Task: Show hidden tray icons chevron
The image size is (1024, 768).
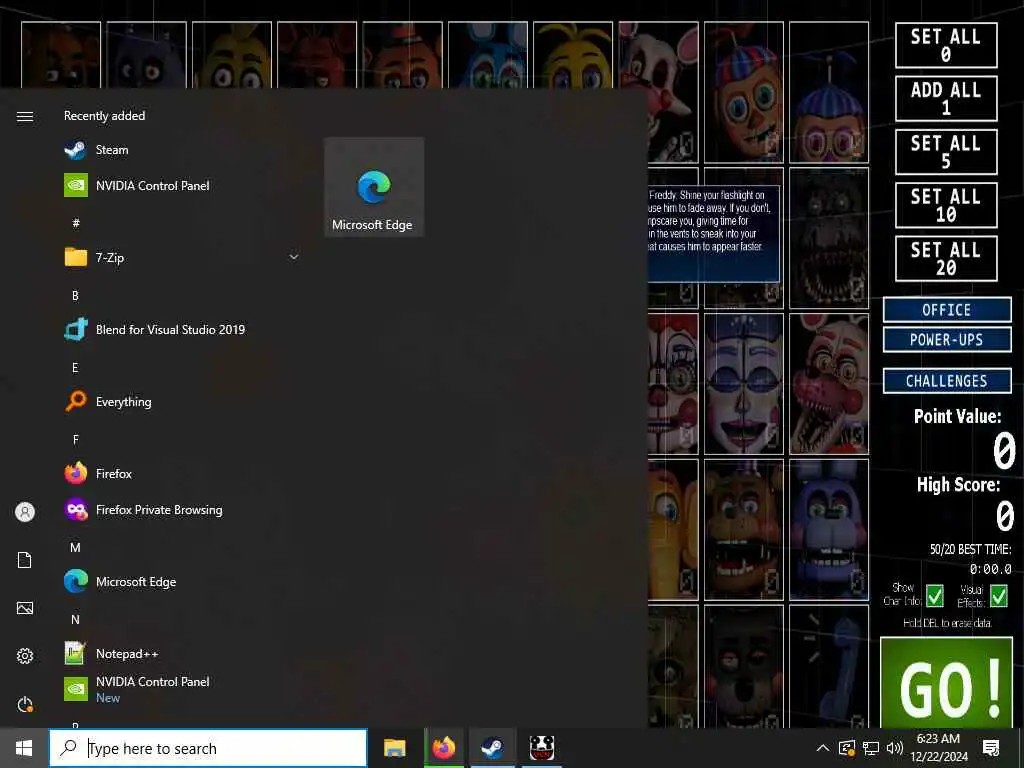Action: click(x=823, y=748)
